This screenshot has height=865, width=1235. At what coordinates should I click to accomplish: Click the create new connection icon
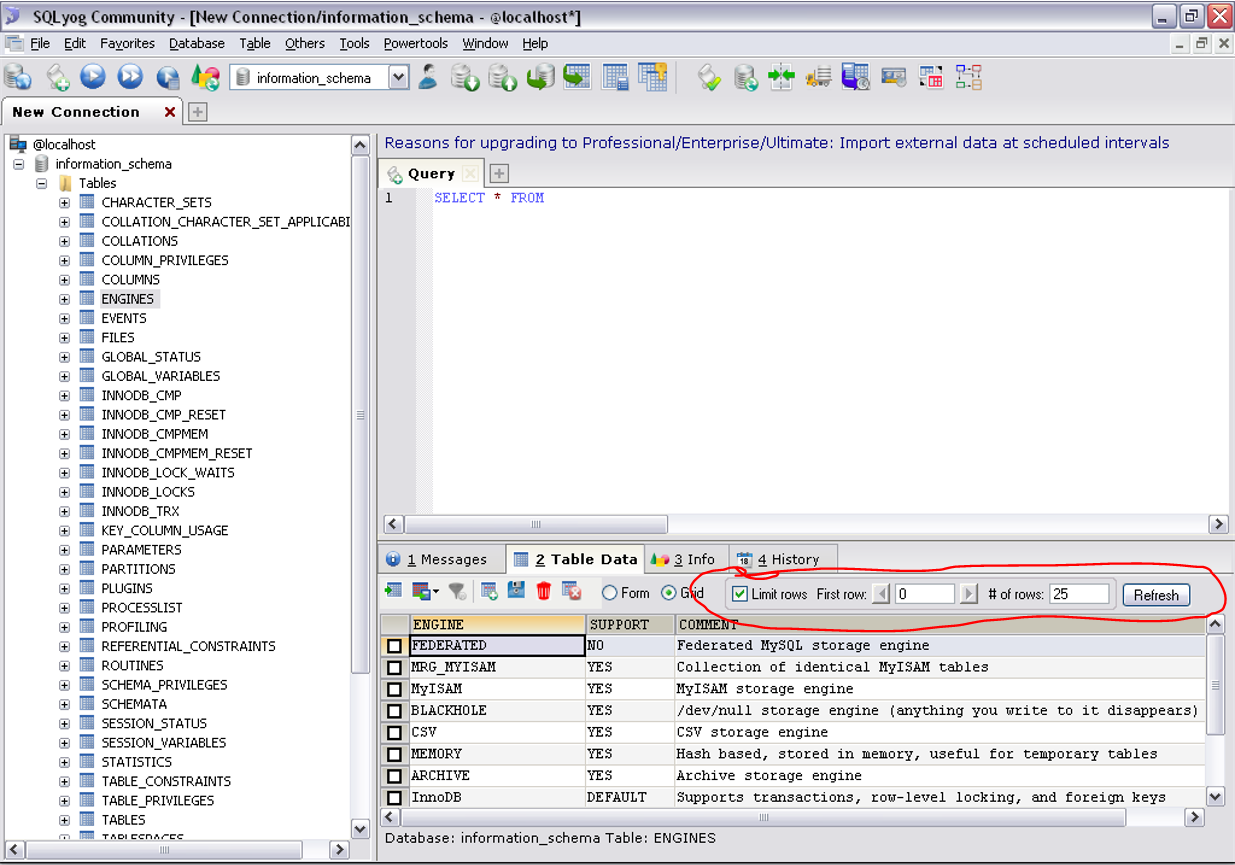click(18, 77)
